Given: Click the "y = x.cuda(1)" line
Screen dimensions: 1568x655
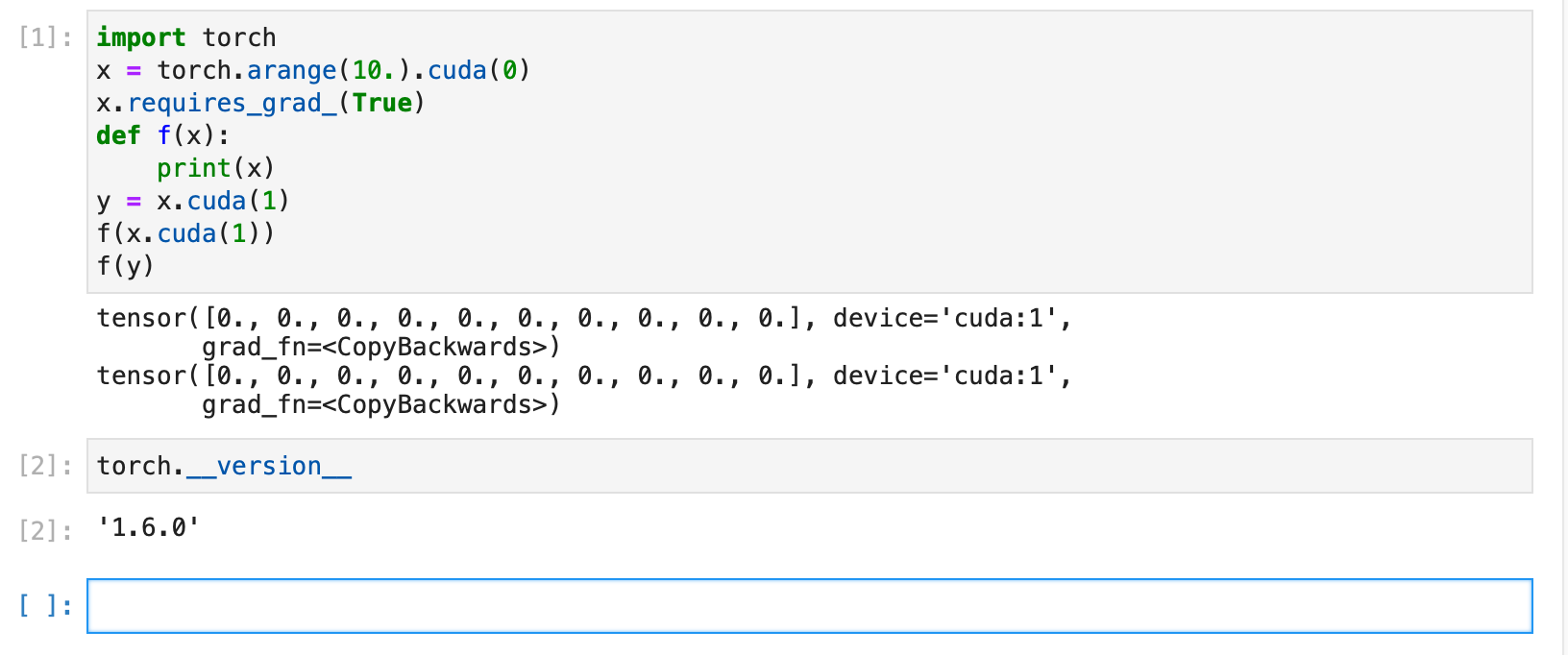Looking at the screenshot, I should 192,201.
